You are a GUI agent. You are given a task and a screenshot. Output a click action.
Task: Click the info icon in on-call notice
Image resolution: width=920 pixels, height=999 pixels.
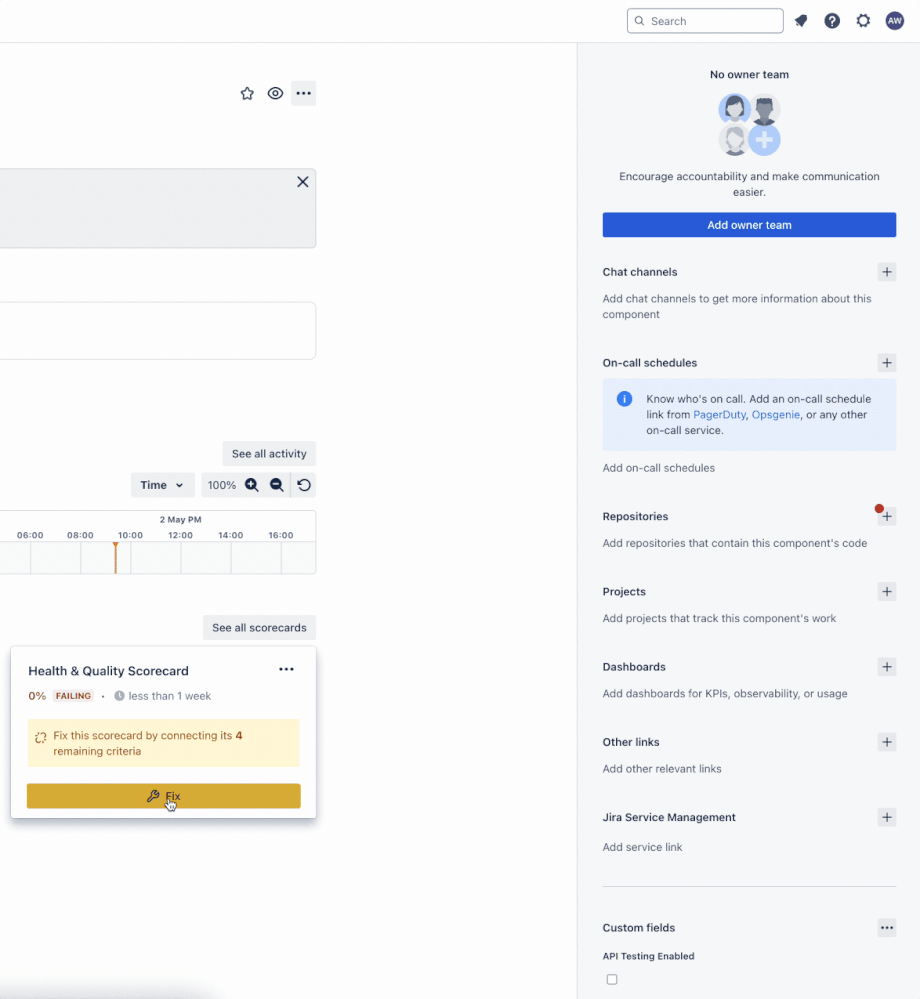tap(624, 399)
